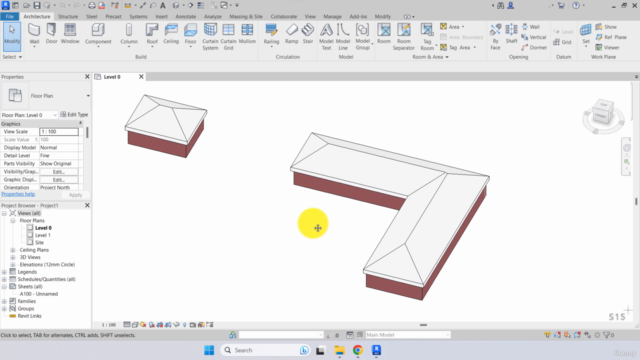640x360 pixels.
Task: Click the Windows Start button
Action: click(209, 350)
